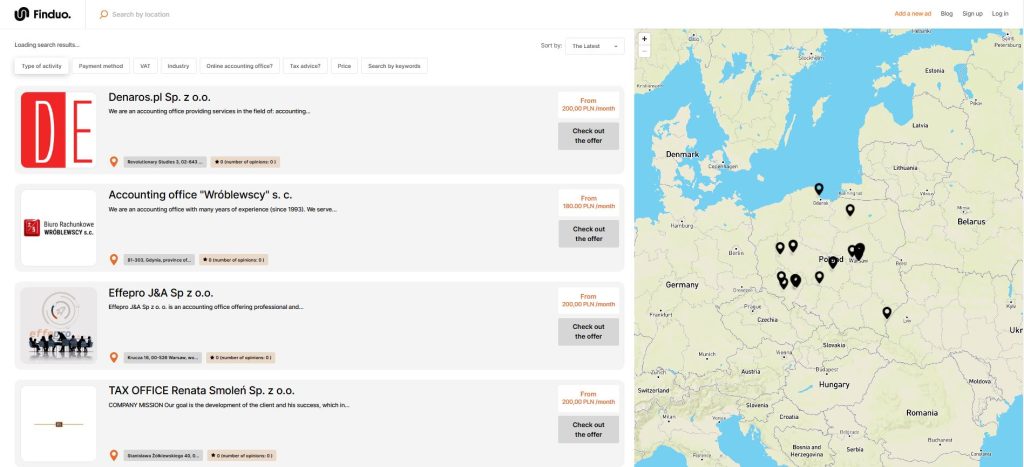The image size is (1024, 467).
Task: Click the star rating badge on Effepro J&A
Action: click(x=240, y=357)
